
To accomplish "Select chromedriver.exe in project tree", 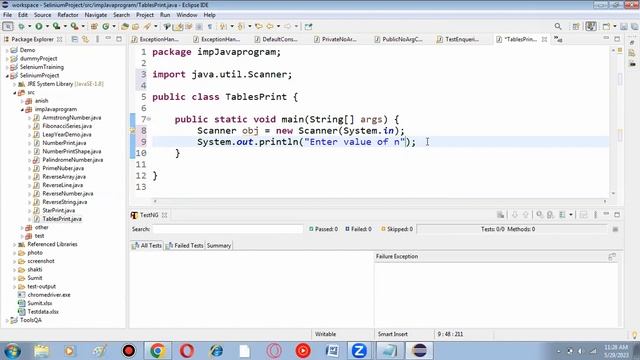I will click(x=49, y=295).
